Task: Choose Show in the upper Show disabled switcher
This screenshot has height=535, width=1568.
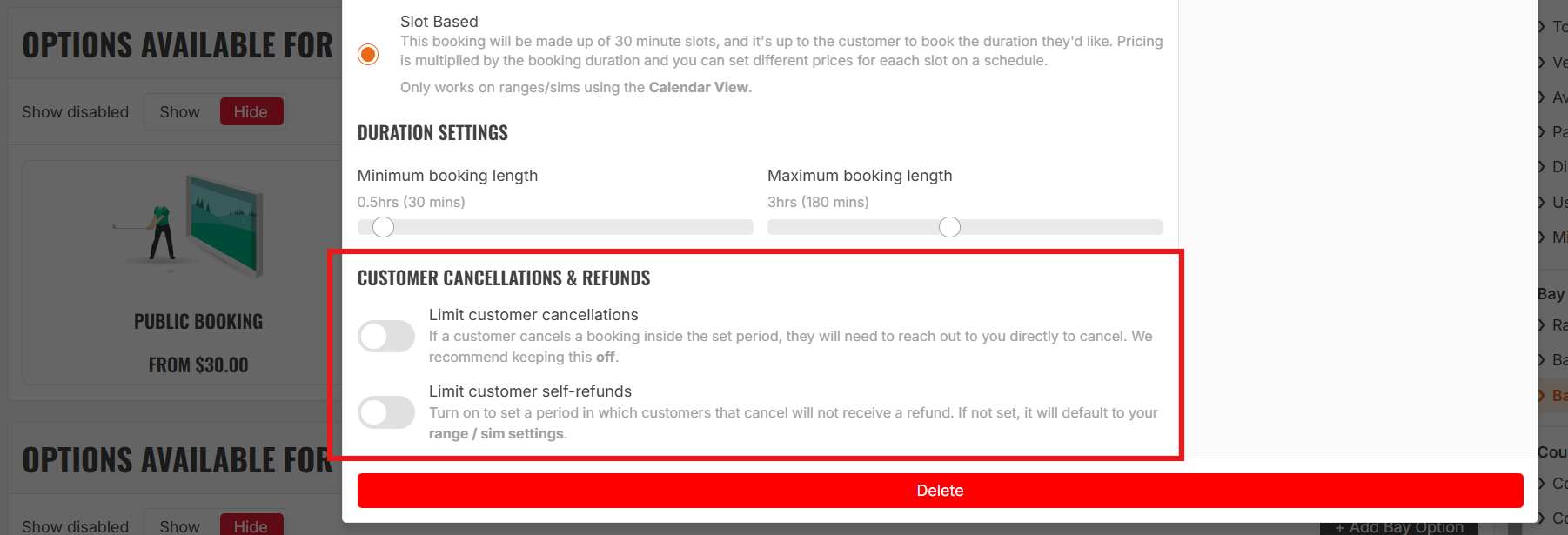Action: 180,112
